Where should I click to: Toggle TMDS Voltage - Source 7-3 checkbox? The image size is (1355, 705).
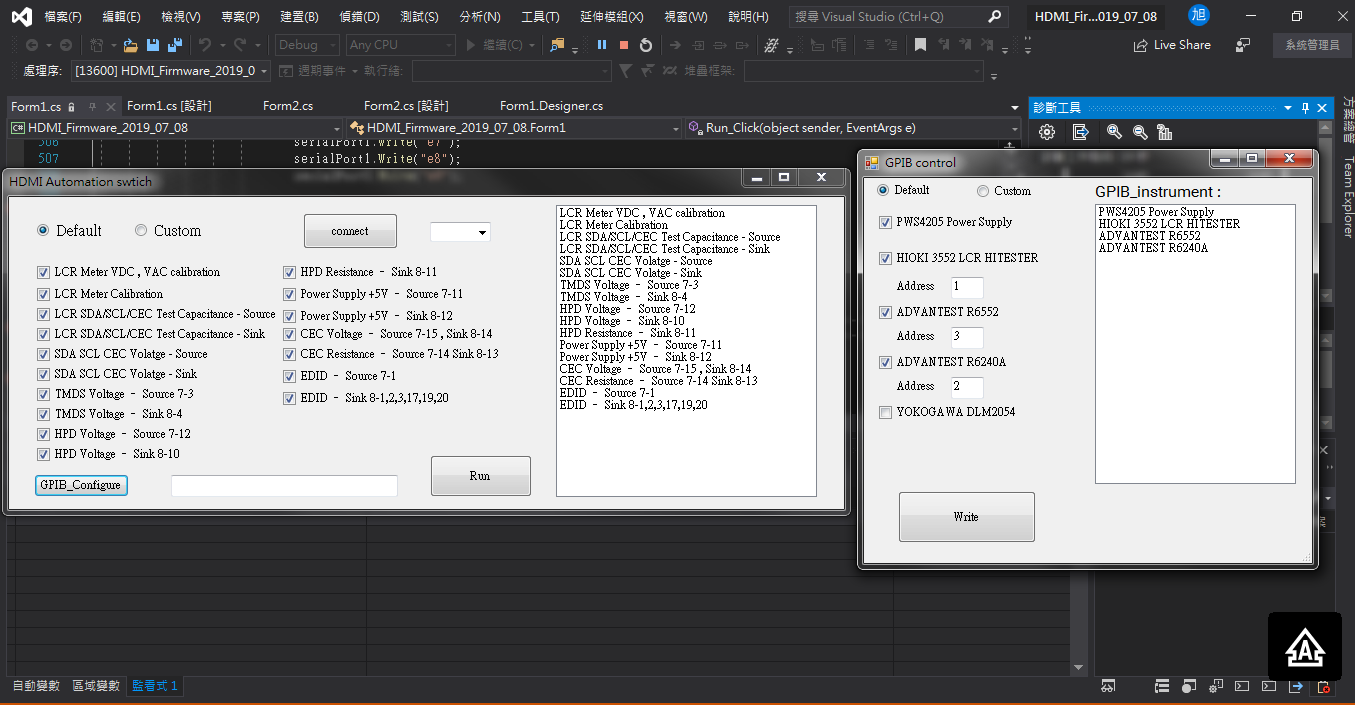43,394
